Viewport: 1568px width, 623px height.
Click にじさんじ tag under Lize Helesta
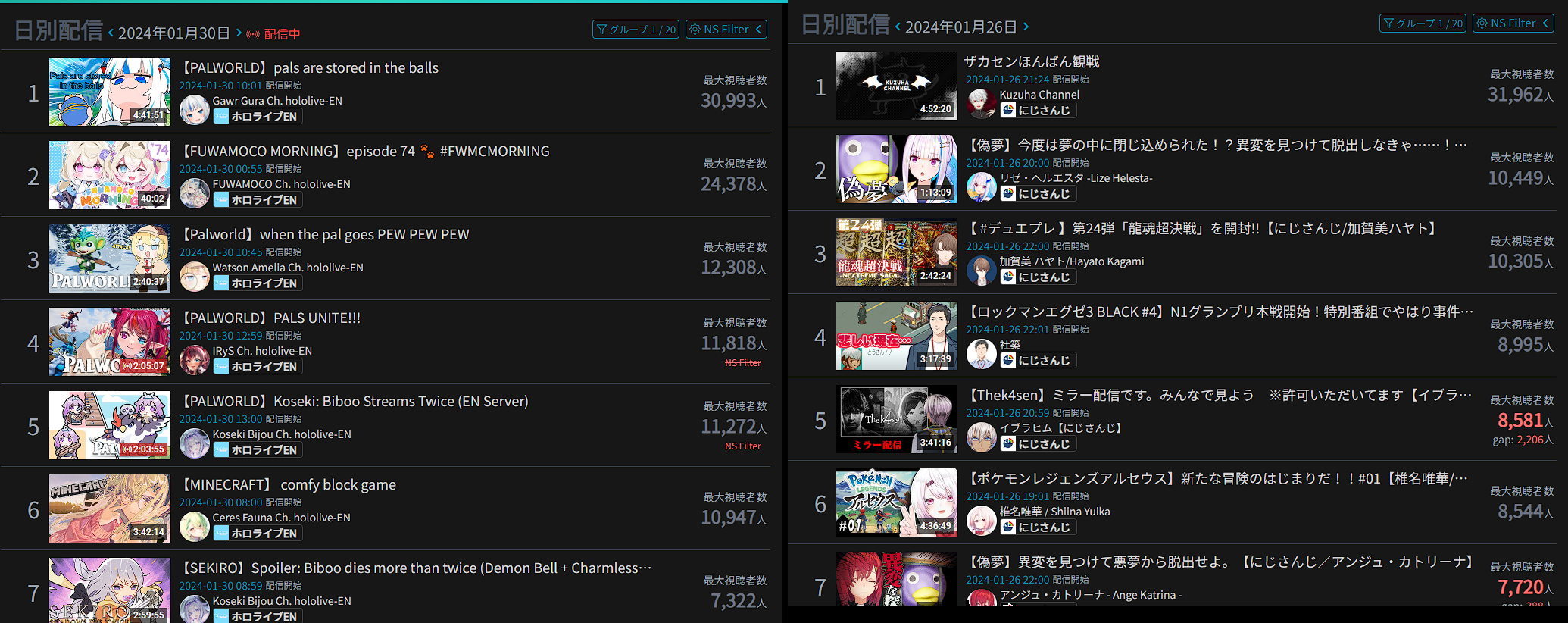coord(1038,194)
